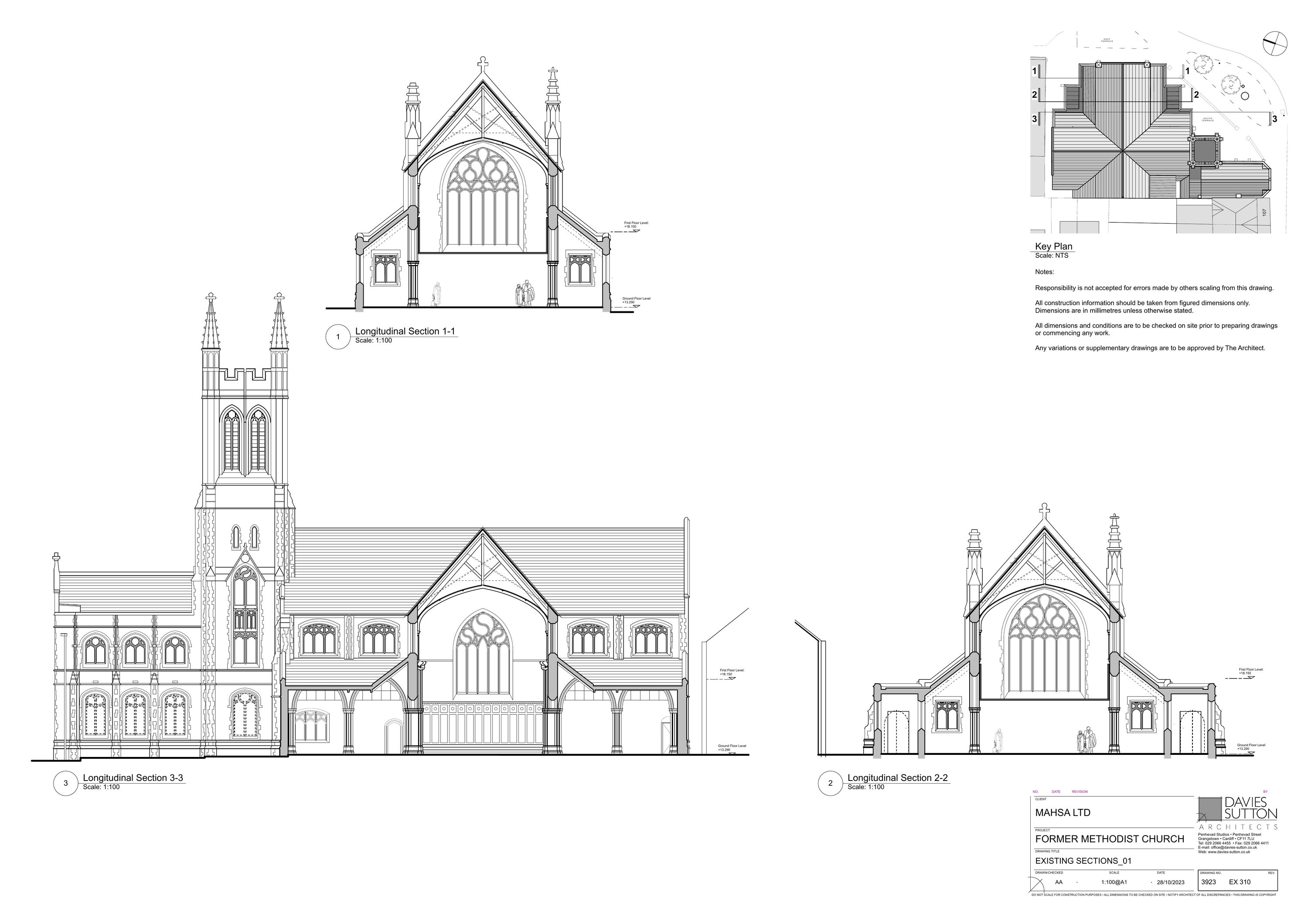Click the octagon symbol on the key plan

click(x=1244, y=95)
